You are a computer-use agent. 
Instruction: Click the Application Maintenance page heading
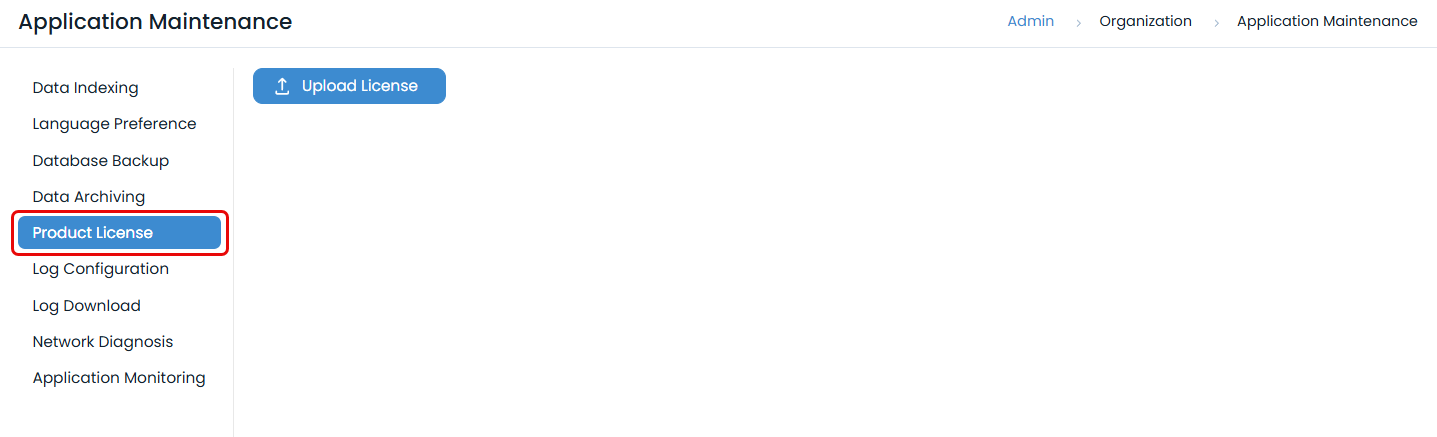click(155, 21)
